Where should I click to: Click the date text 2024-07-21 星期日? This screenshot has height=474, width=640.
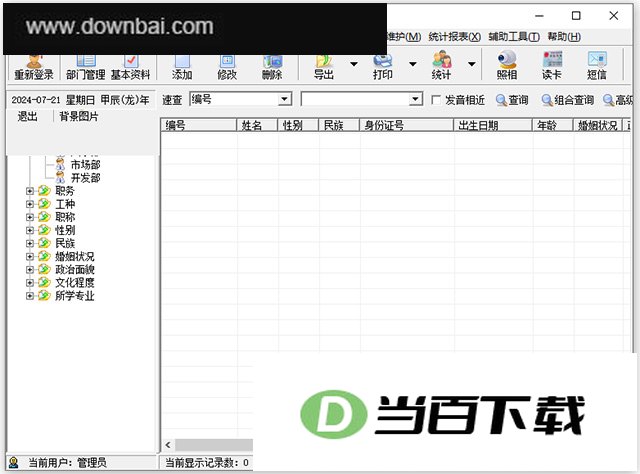[53, 100]
